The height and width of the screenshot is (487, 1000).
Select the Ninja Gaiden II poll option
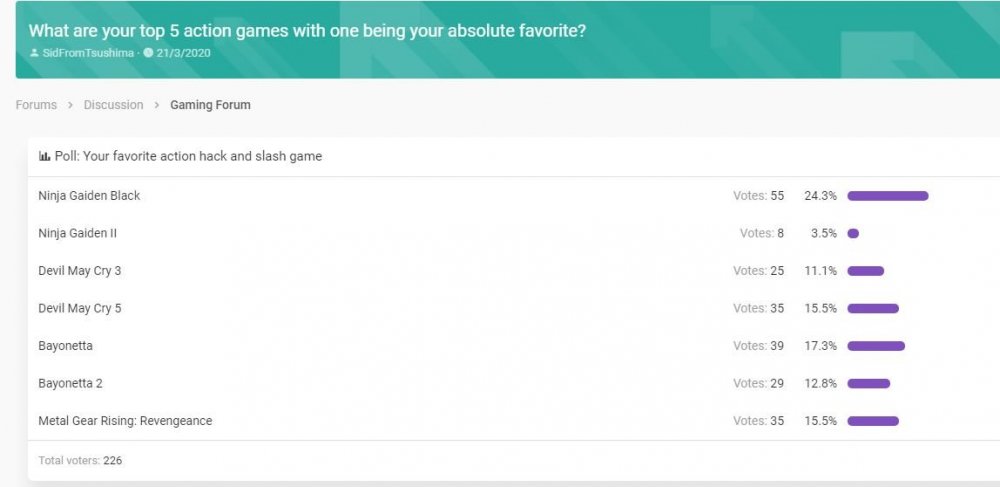(x=78, y=233)
